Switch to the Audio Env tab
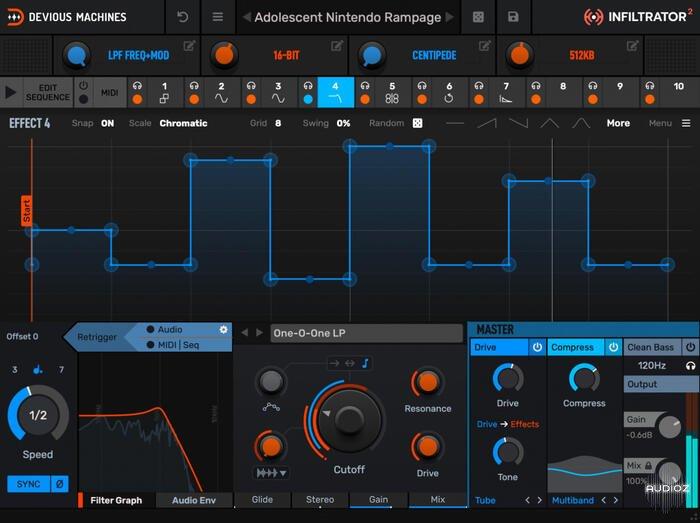The height and width of the screenshot is (523, 700). (194, 500)
